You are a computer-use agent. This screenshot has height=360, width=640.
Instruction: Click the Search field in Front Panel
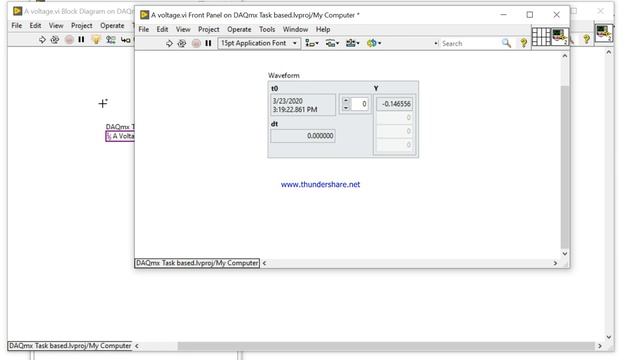[x=469, y=43]
